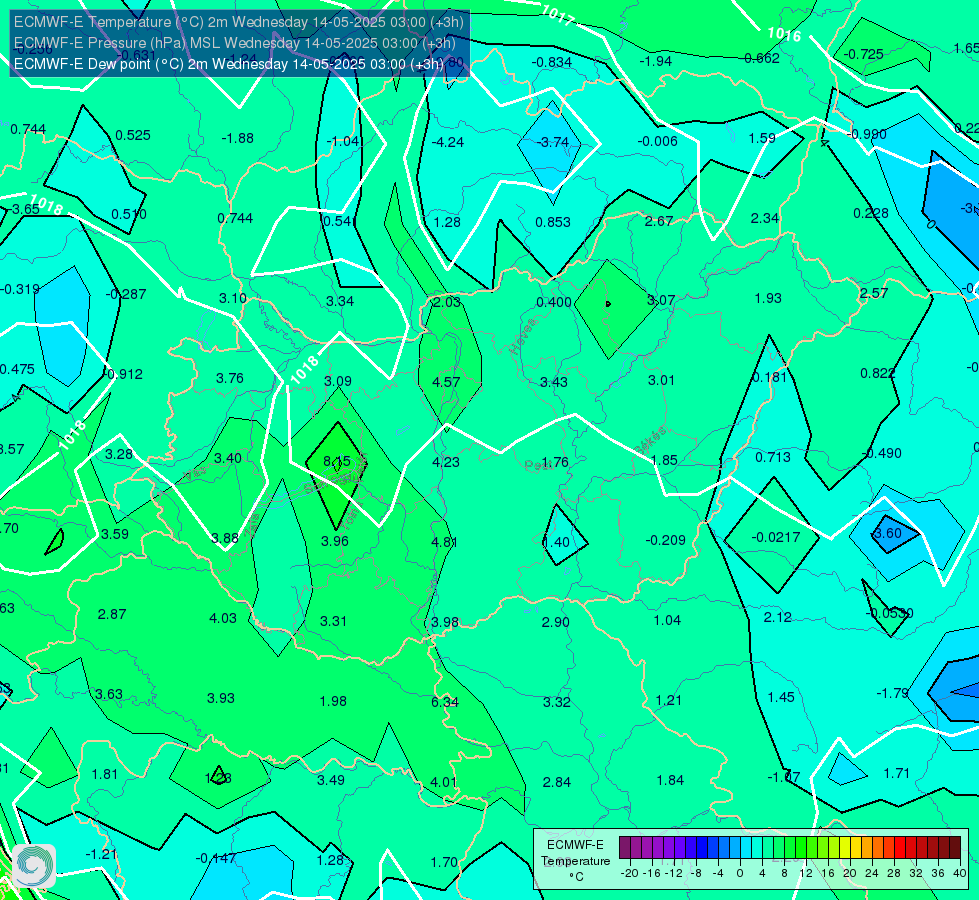This screenshot has width=979, height=900.
Task: Click the 4.01 temperature value
Action: [443, 782]
